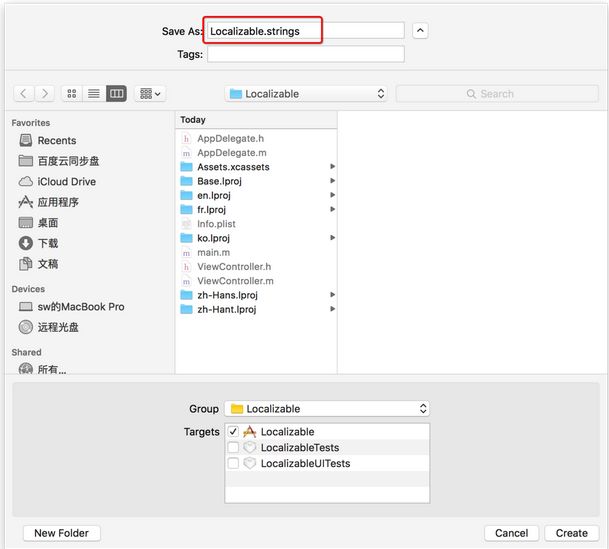Uncheck the Localizable target checkbox
Viewport: 609px width, 549px height.
click(233, 431)
